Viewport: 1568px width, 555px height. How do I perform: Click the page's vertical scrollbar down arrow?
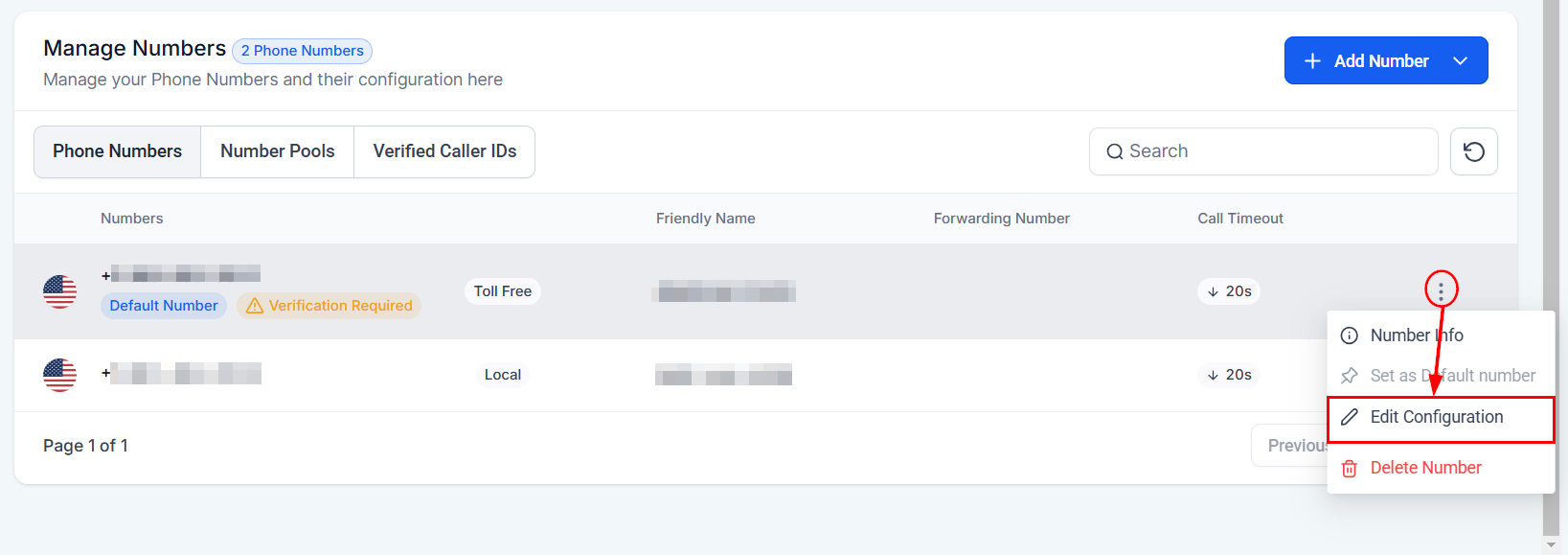1551,545
